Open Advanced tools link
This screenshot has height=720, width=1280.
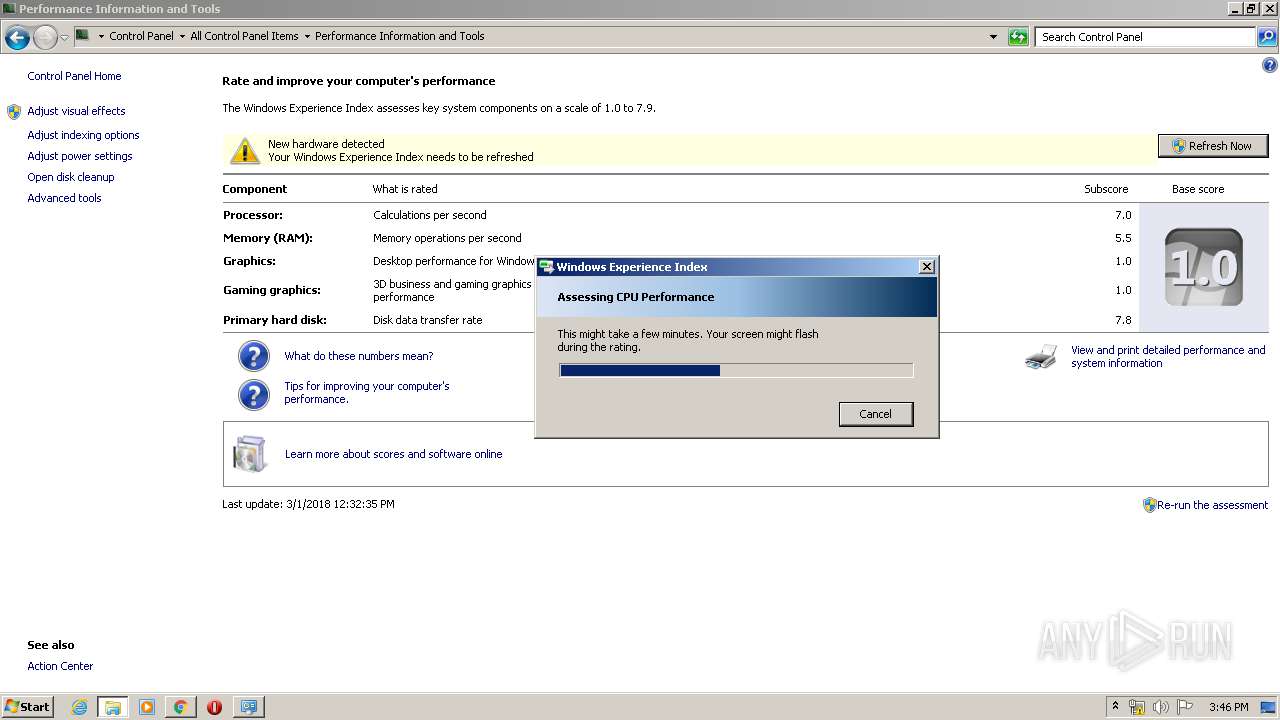64,198
